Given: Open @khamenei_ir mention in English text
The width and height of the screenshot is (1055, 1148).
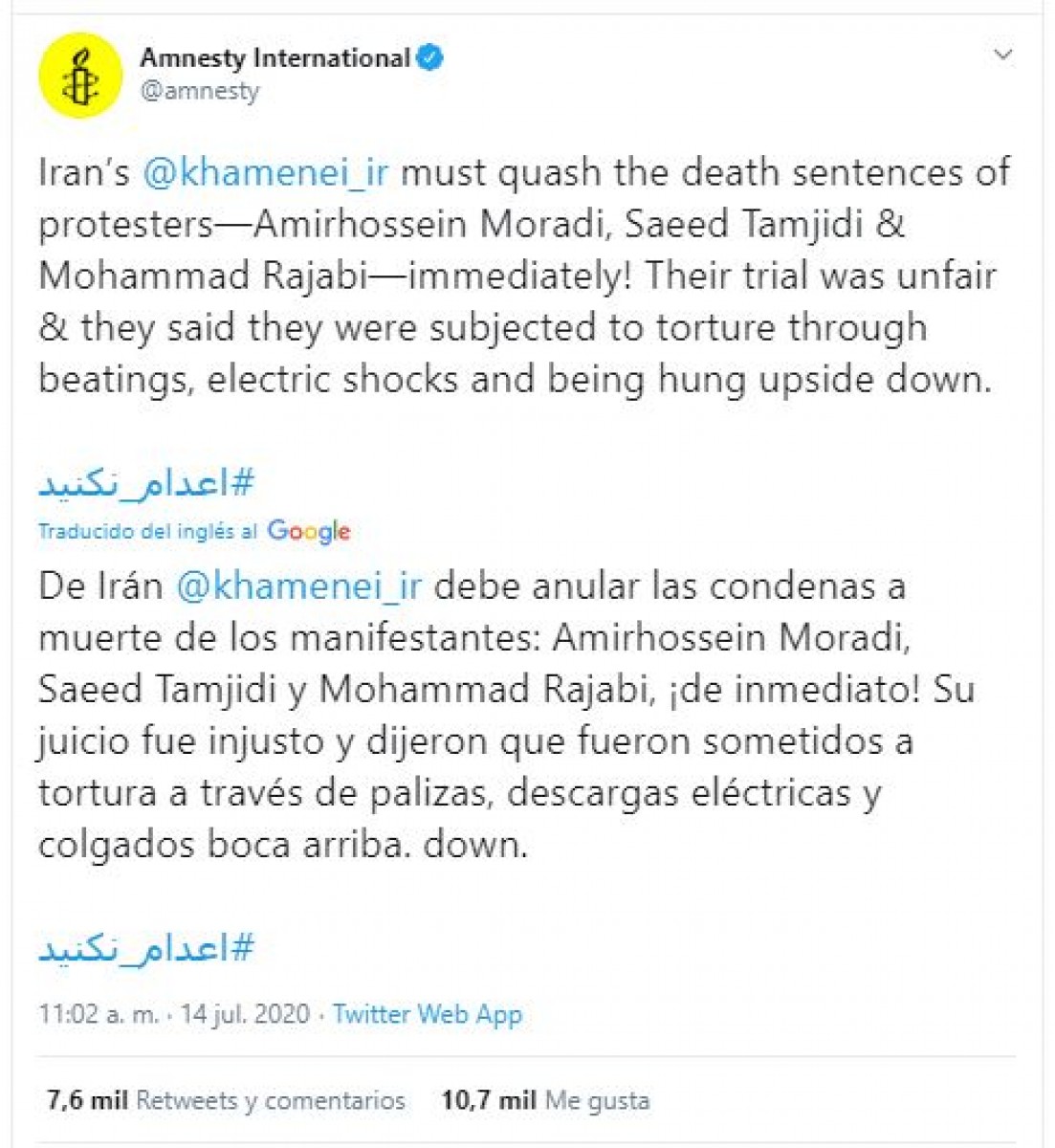Looking at the screenshot, I should tap(265, 173).
